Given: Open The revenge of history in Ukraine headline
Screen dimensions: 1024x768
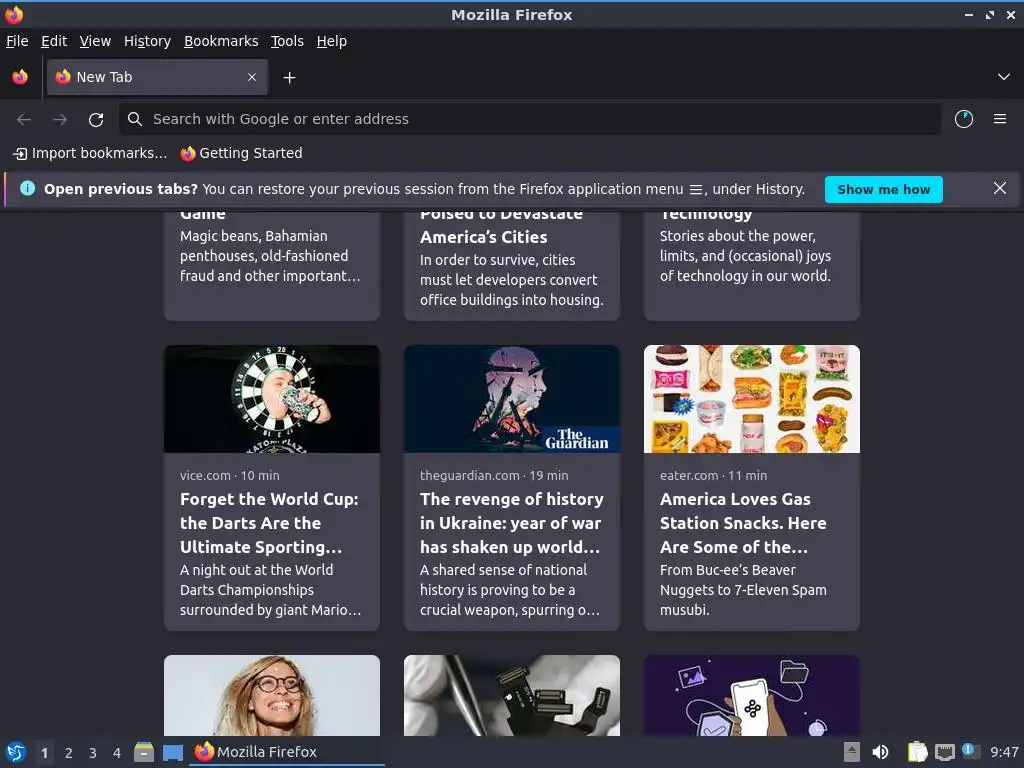Looking at the screenshot, I should [511, 523].
